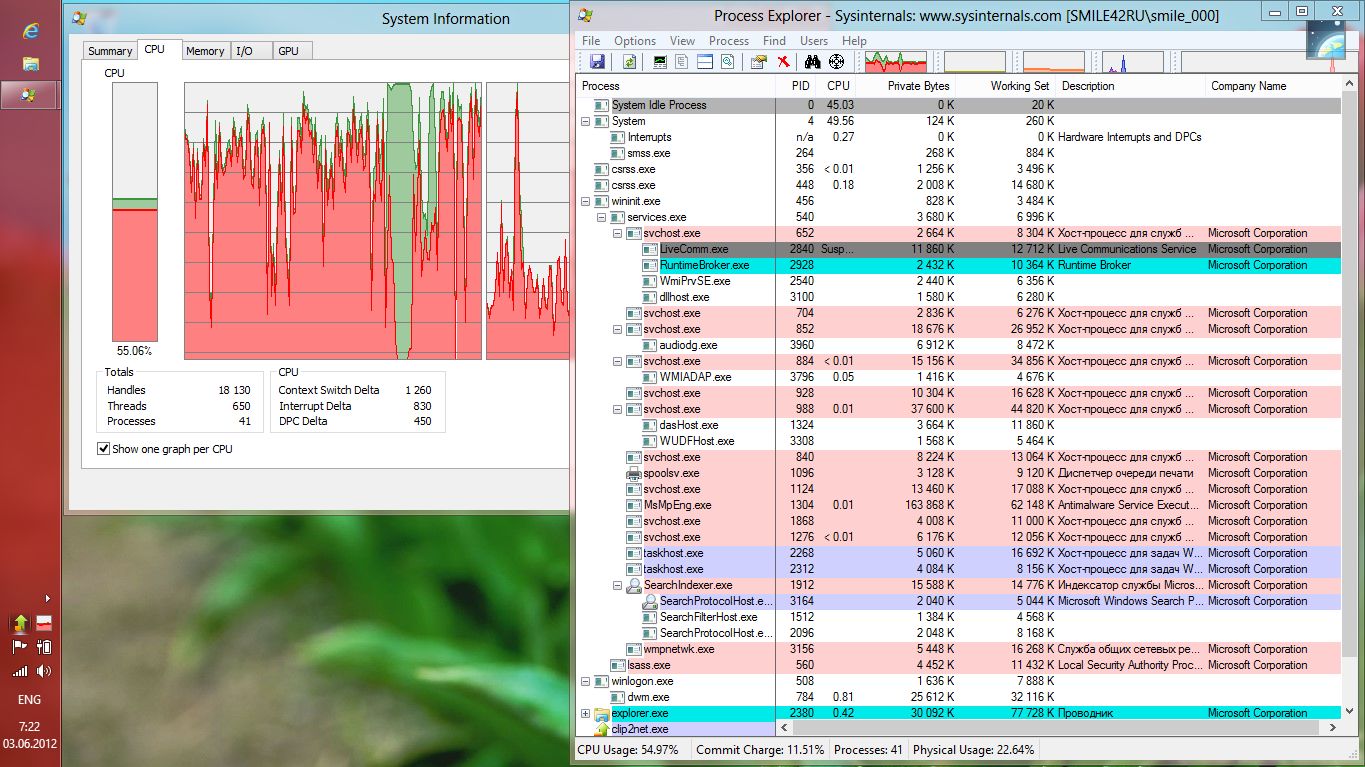Click the Find binoculars icon

click(x=812, y=62)
